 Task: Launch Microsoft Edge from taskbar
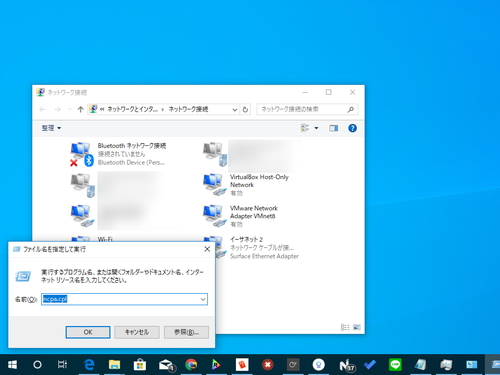89,365
